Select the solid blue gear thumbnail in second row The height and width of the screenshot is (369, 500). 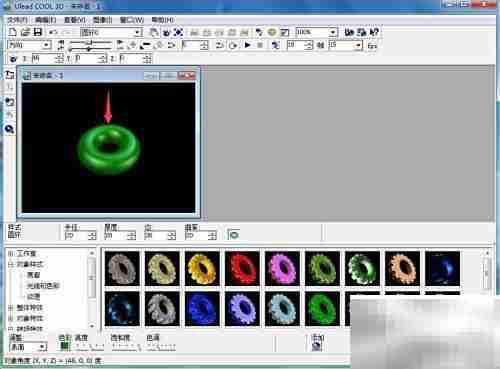(202, 309)
